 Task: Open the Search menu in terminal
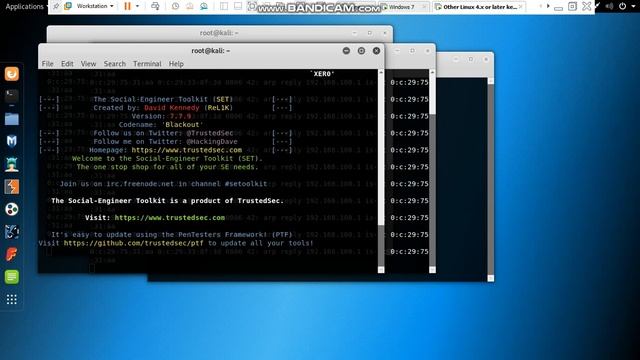coord(115,64)
